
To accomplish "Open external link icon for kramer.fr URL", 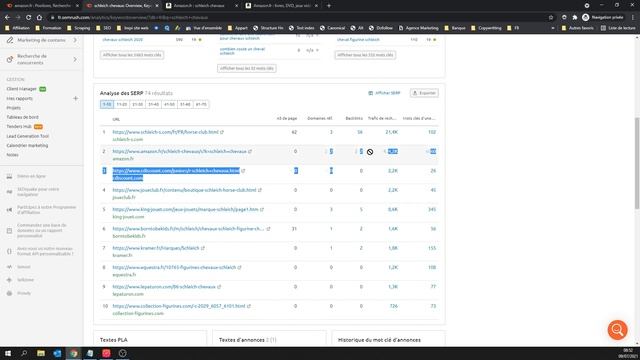I will 203,248.
